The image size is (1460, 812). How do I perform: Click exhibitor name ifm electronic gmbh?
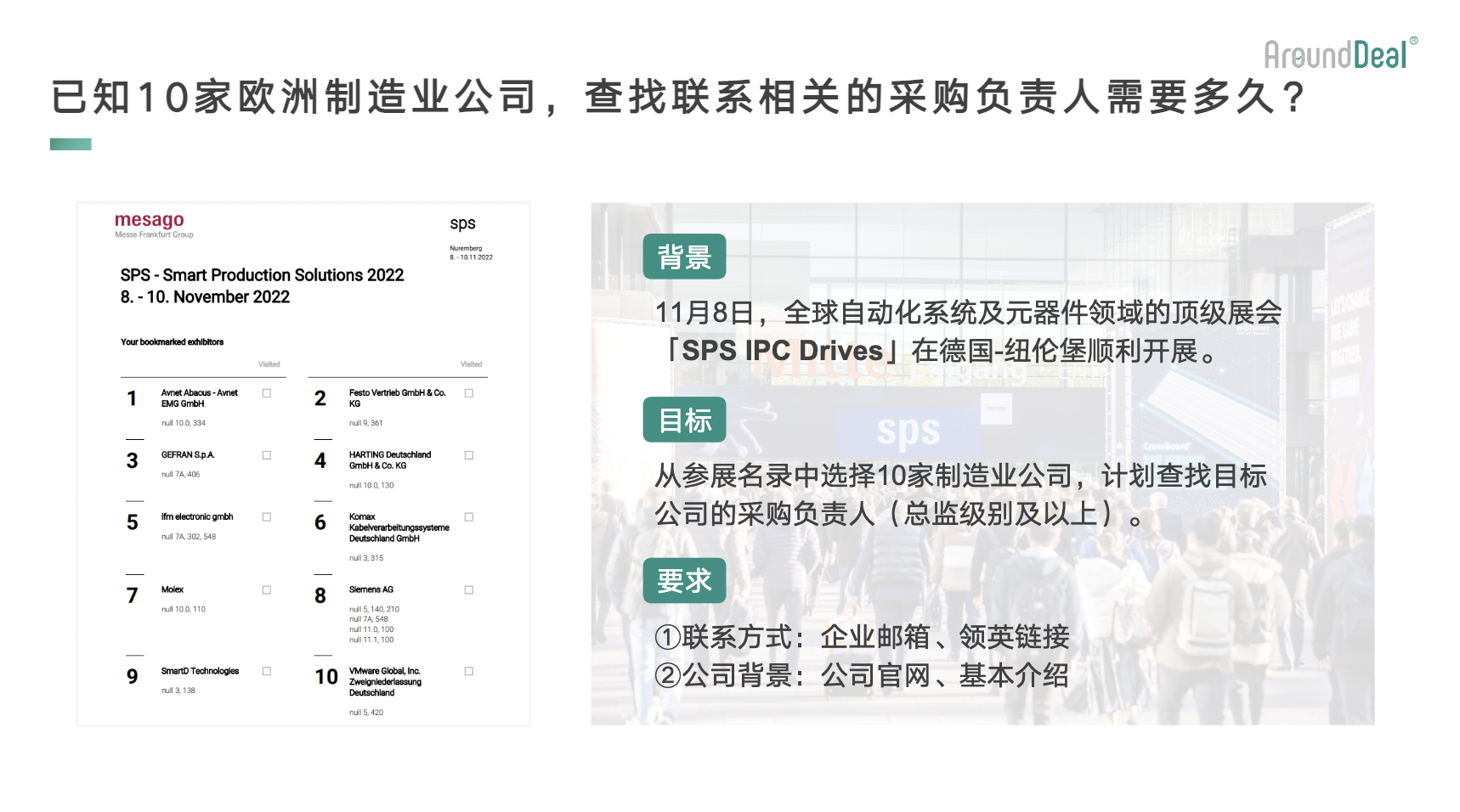click(x=197, y=517)
